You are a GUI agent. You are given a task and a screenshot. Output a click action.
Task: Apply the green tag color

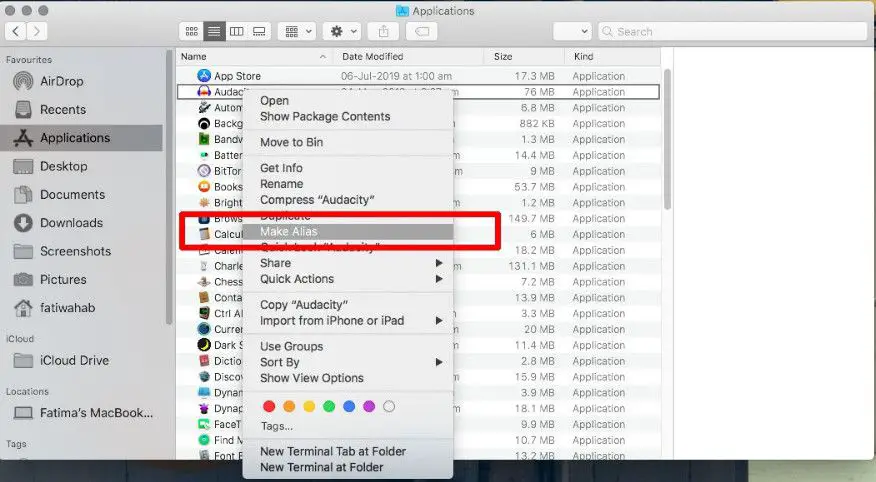point(329,407)
